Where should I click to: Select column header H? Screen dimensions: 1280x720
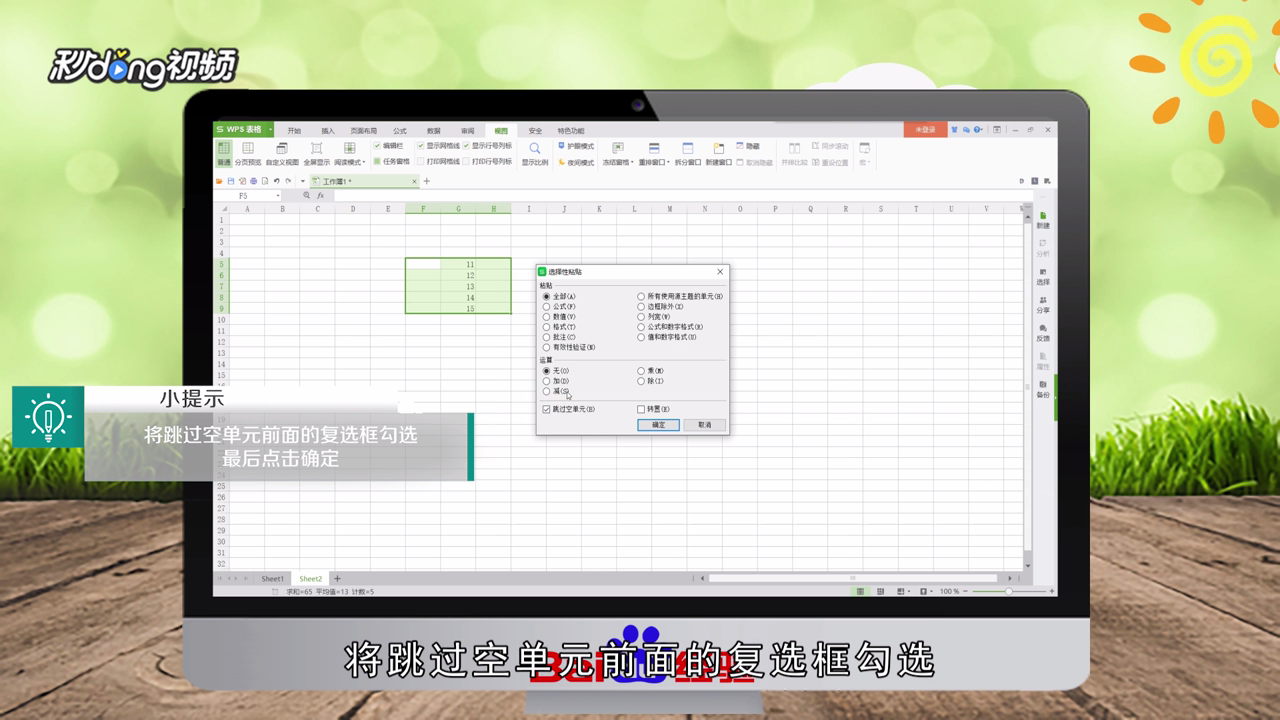pyautogui.click(x=493, y=209)
